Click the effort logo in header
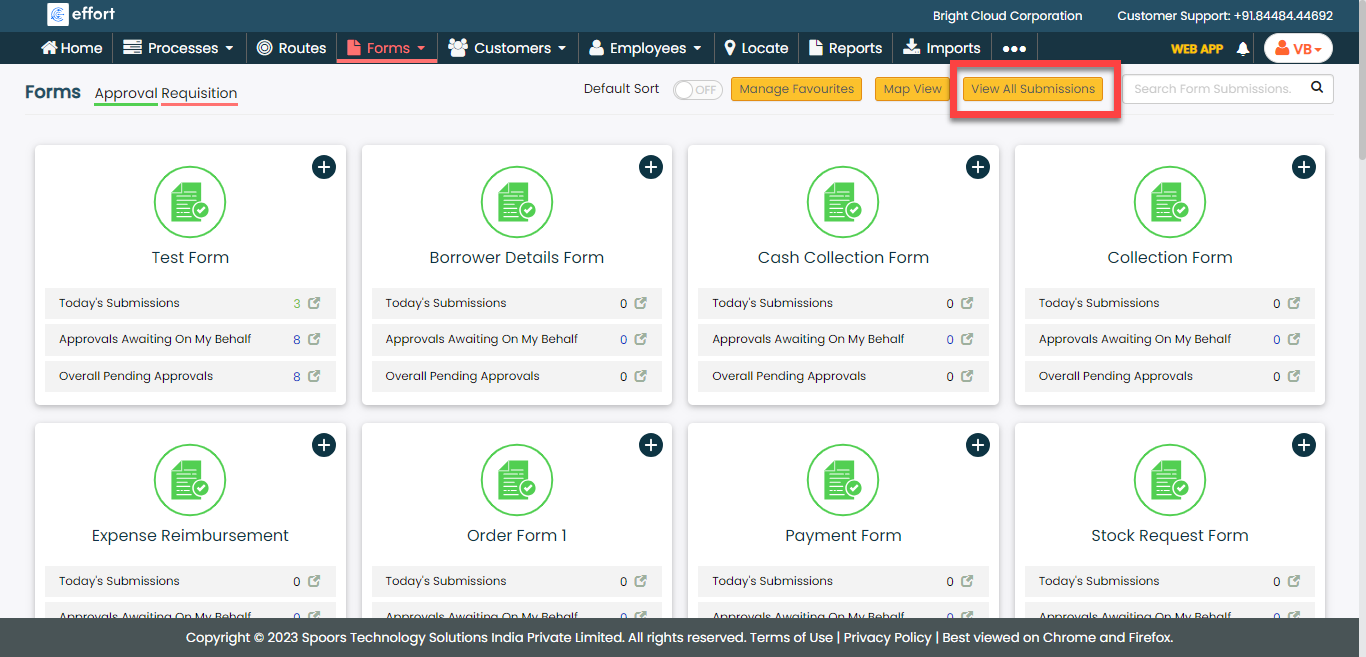This screenshot has width=1366, height=657. pyautogui.click(x=81, y=15)
